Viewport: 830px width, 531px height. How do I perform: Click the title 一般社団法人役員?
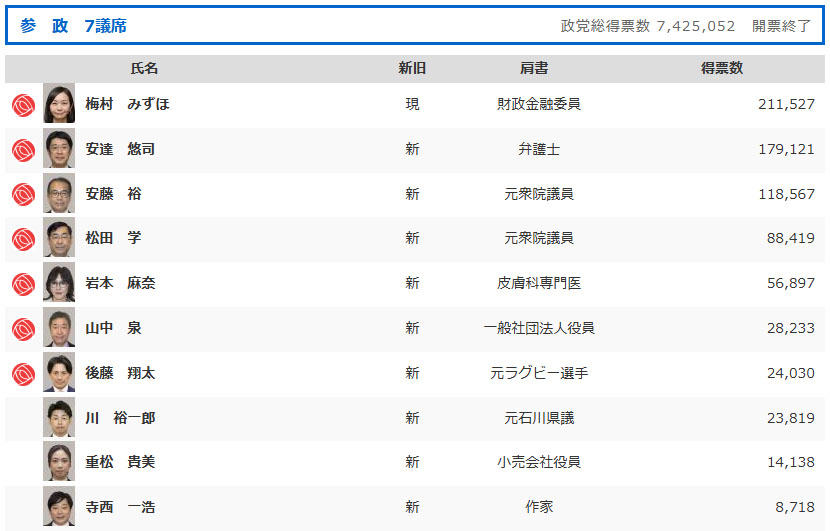pyautogui.click(x=539, y=328)
